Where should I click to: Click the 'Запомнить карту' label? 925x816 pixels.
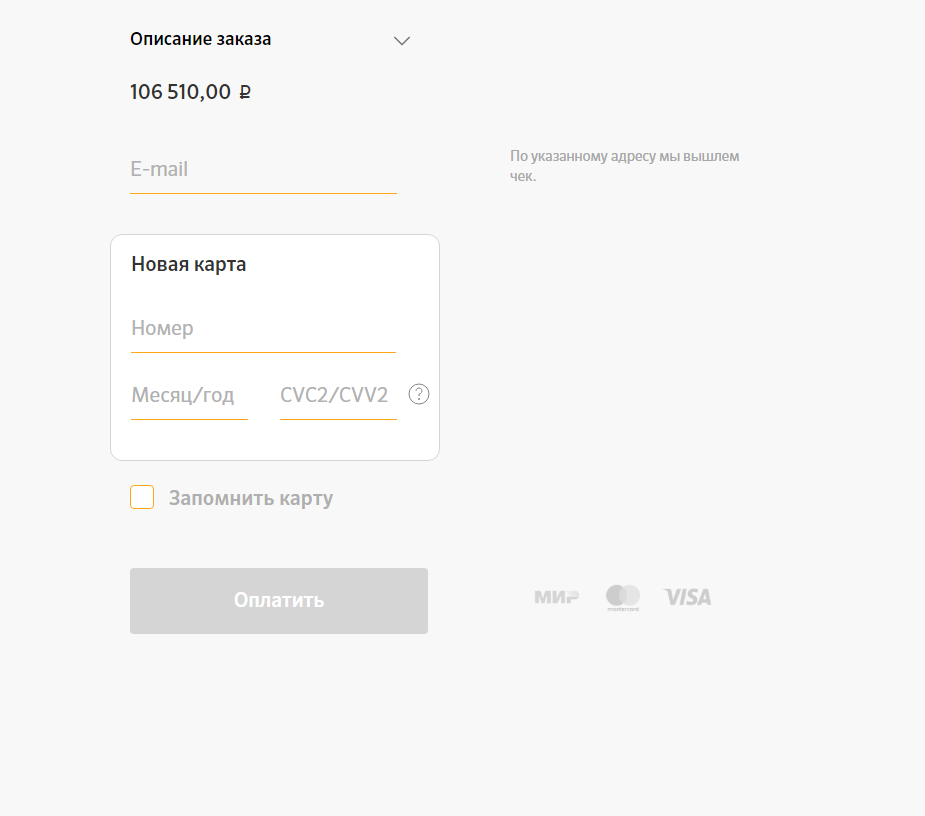click(250, 498)
